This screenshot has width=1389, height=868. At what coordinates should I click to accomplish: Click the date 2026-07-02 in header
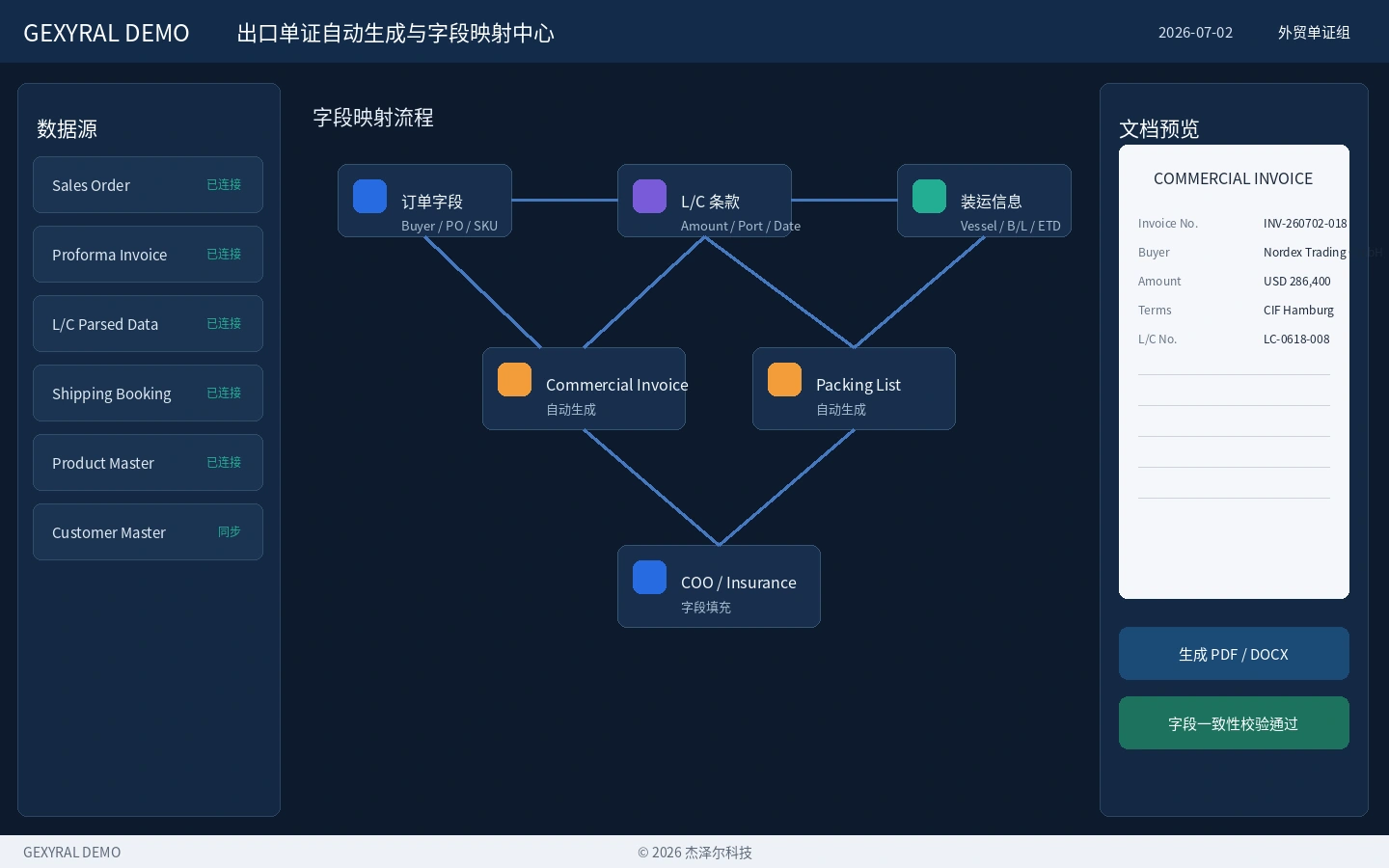(x=1195, y=32)
